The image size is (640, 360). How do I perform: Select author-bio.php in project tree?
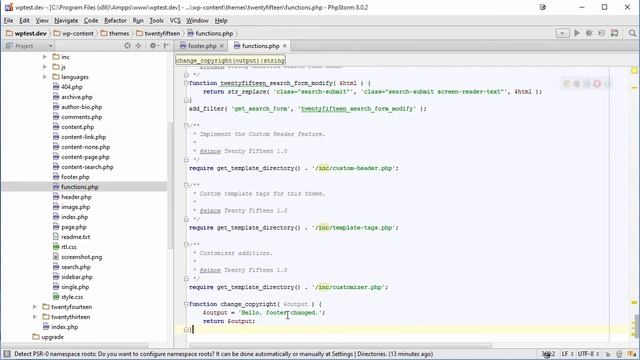81,107
